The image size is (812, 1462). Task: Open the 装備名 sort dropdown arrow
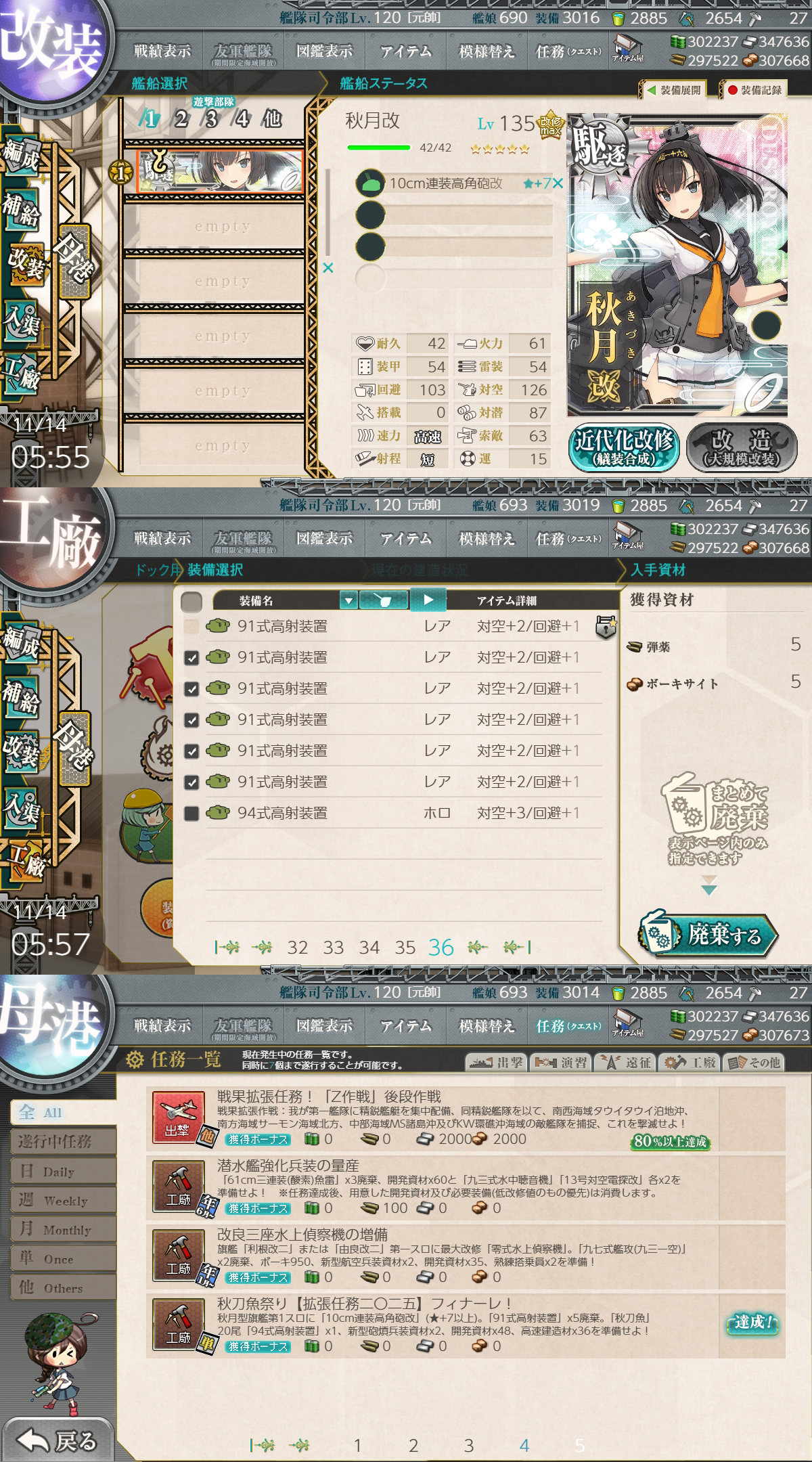pos(348,600)
